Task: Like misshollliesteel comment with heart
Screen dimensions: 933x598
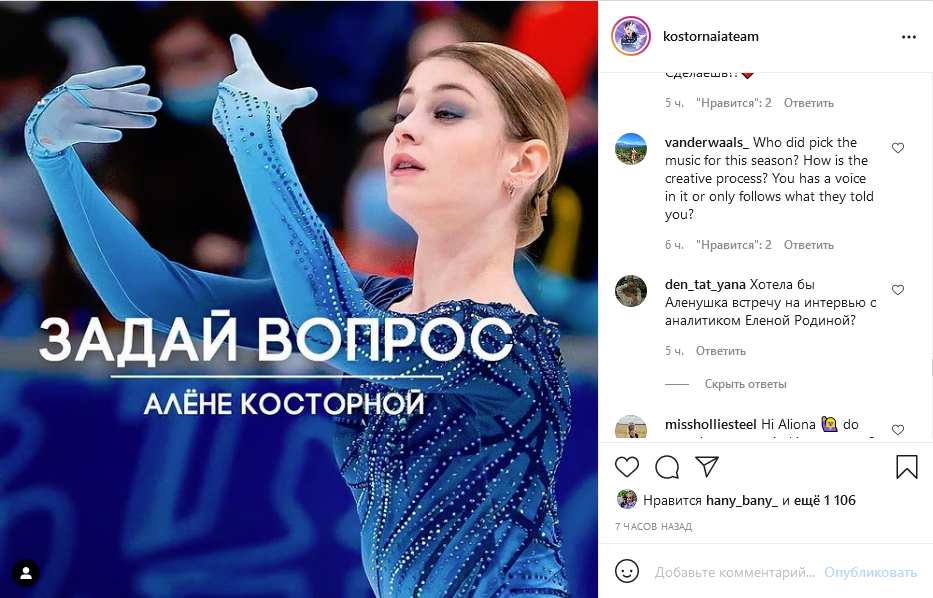Action: pos(898,430)
